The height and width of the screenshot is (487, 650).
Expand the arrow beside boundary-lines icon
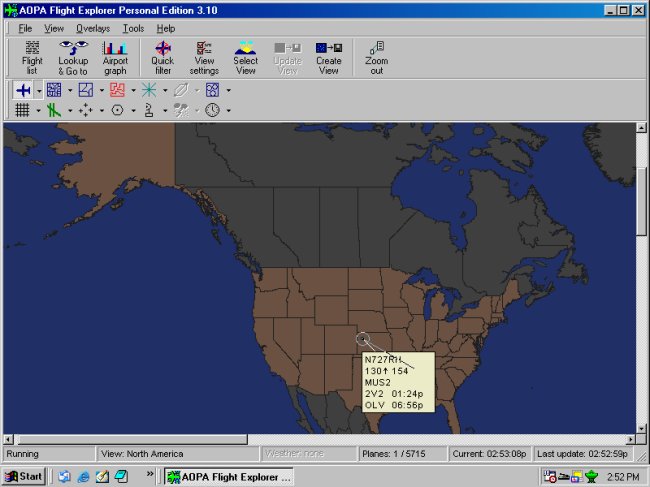[102, 90]
